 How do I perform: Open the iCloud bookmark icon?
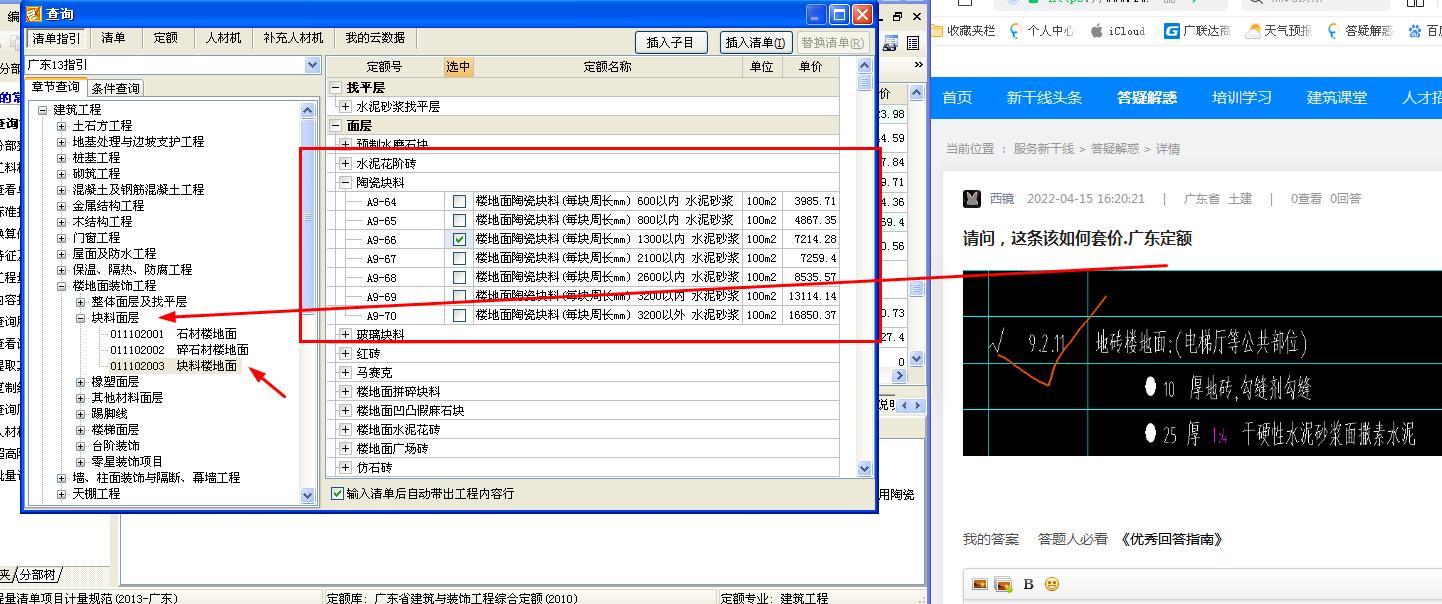tap(1095, 31)
